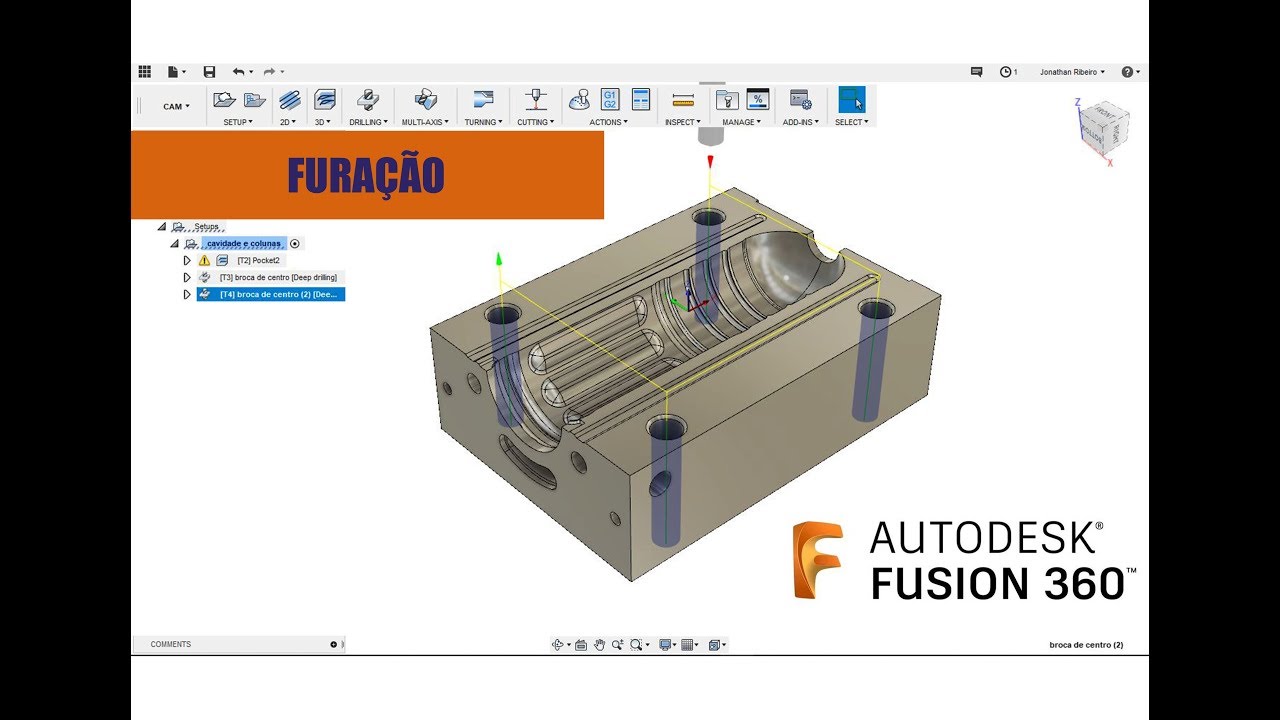Expand the [T4] broca de centro (2) operation

[187, 294]
